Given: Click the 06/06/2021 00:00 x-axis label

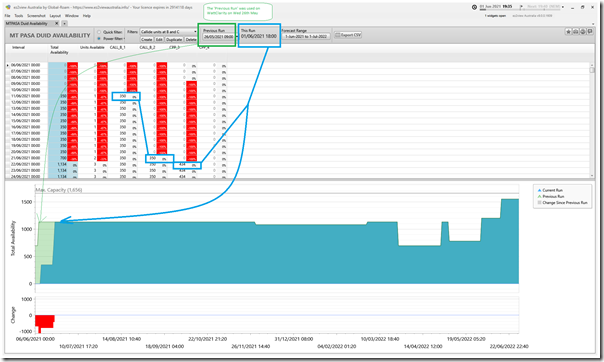Looking at the screenshot, I should tap(35, 339).
